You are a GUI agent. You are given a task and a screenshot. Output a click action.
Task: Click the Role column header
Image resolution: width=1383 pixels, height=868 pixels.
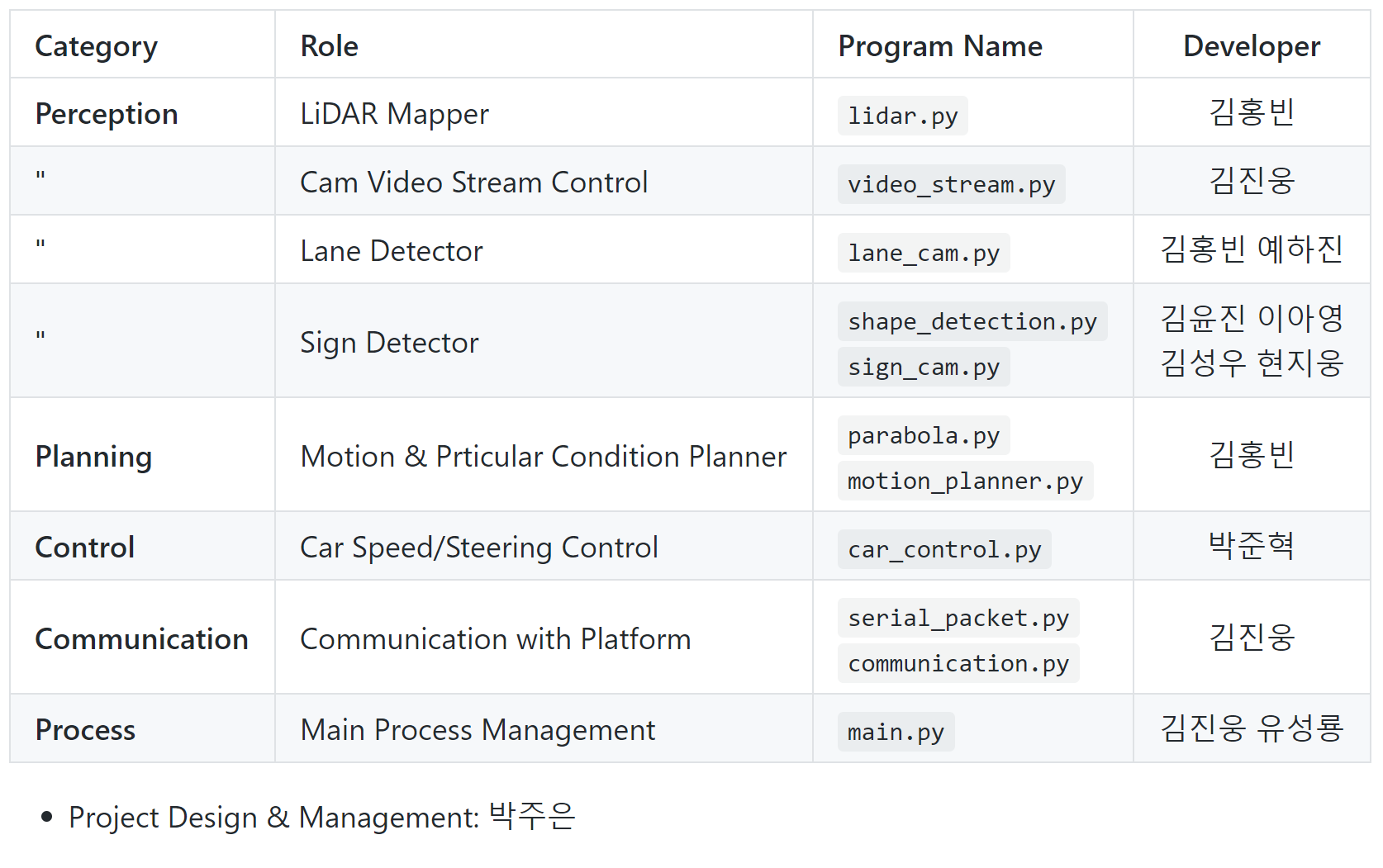click(544, 45)
